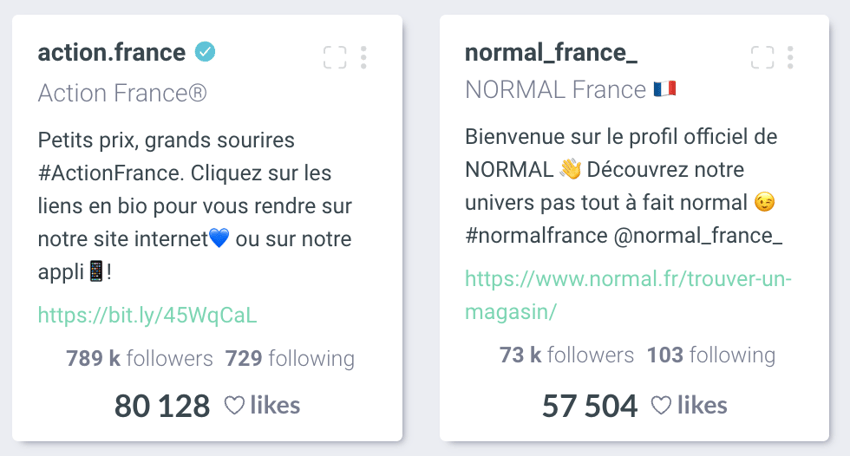The width and height of the screenshot is (850, 456).
Task: Select the 729 following count
Action: (x=290, y=358)
